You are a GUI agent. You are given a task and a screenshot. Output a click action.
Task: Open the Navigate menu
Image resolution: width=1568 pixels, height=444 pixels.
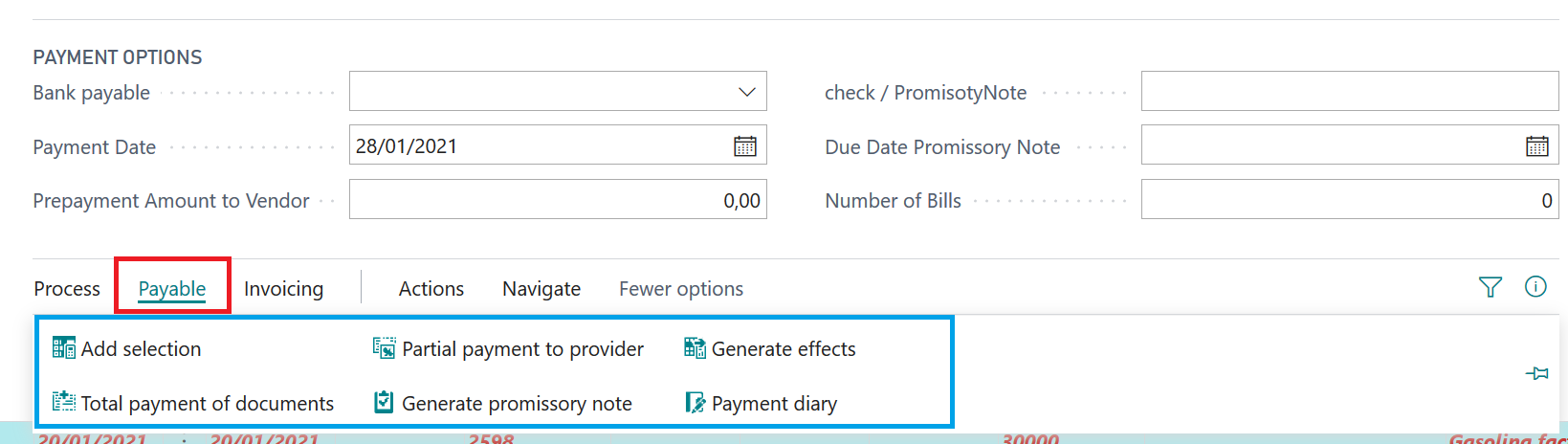pos(541,289)
